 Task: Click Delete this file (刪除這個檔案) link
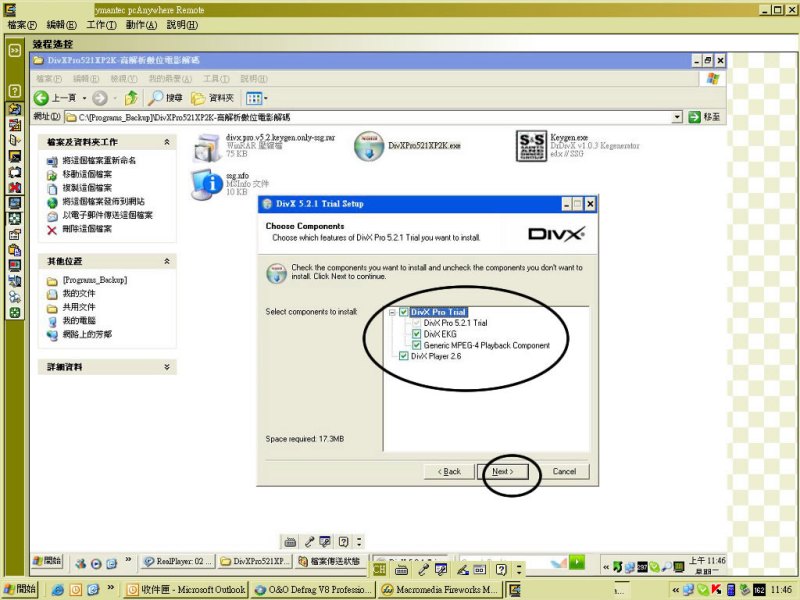coord(87,229)
